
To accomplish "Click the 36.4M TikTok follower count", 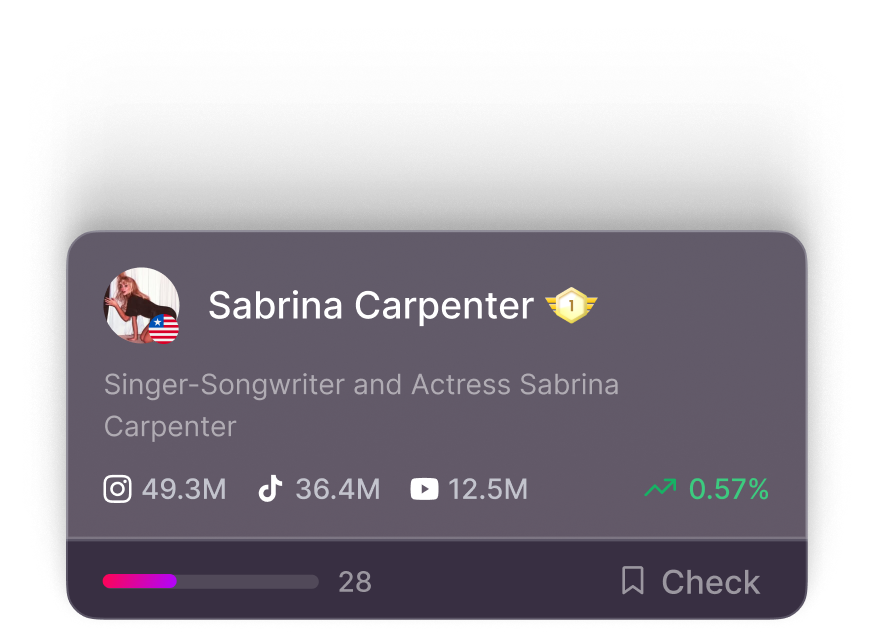I will (338, 489).
